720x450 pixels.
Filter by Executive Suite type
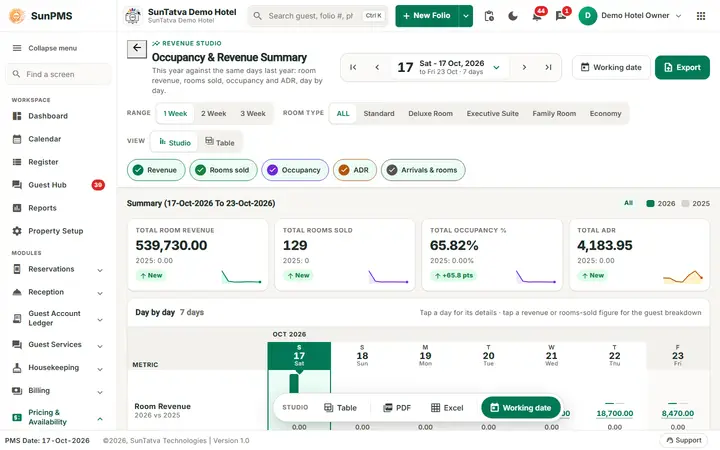493,113
